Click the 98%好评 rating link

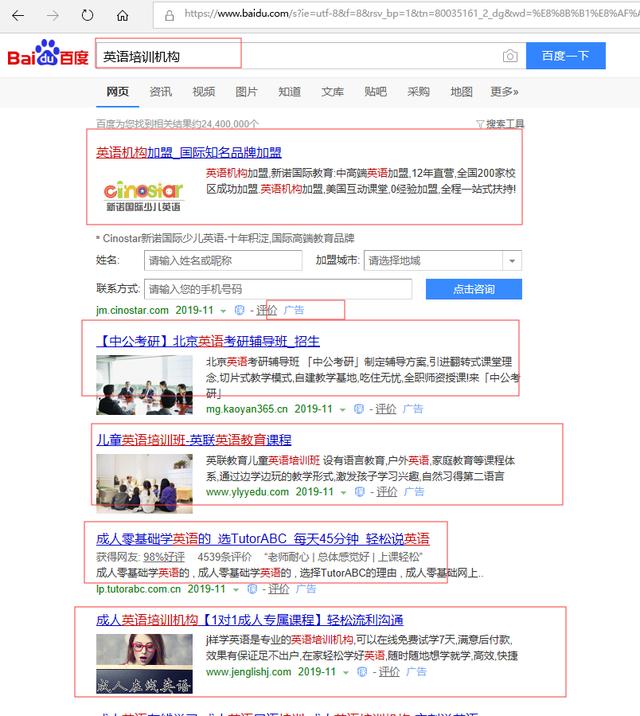click(x=164, y=557)
